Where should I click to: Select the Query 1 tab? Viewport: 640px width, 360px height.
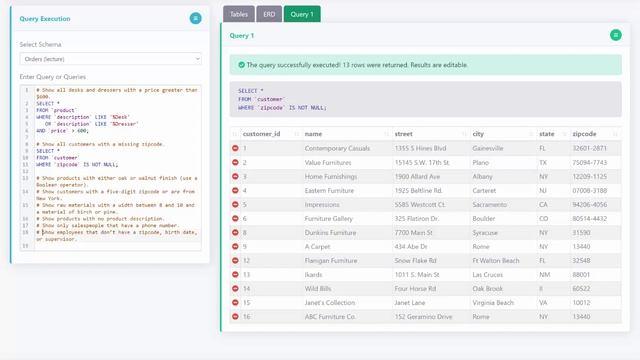coord(302,14)
